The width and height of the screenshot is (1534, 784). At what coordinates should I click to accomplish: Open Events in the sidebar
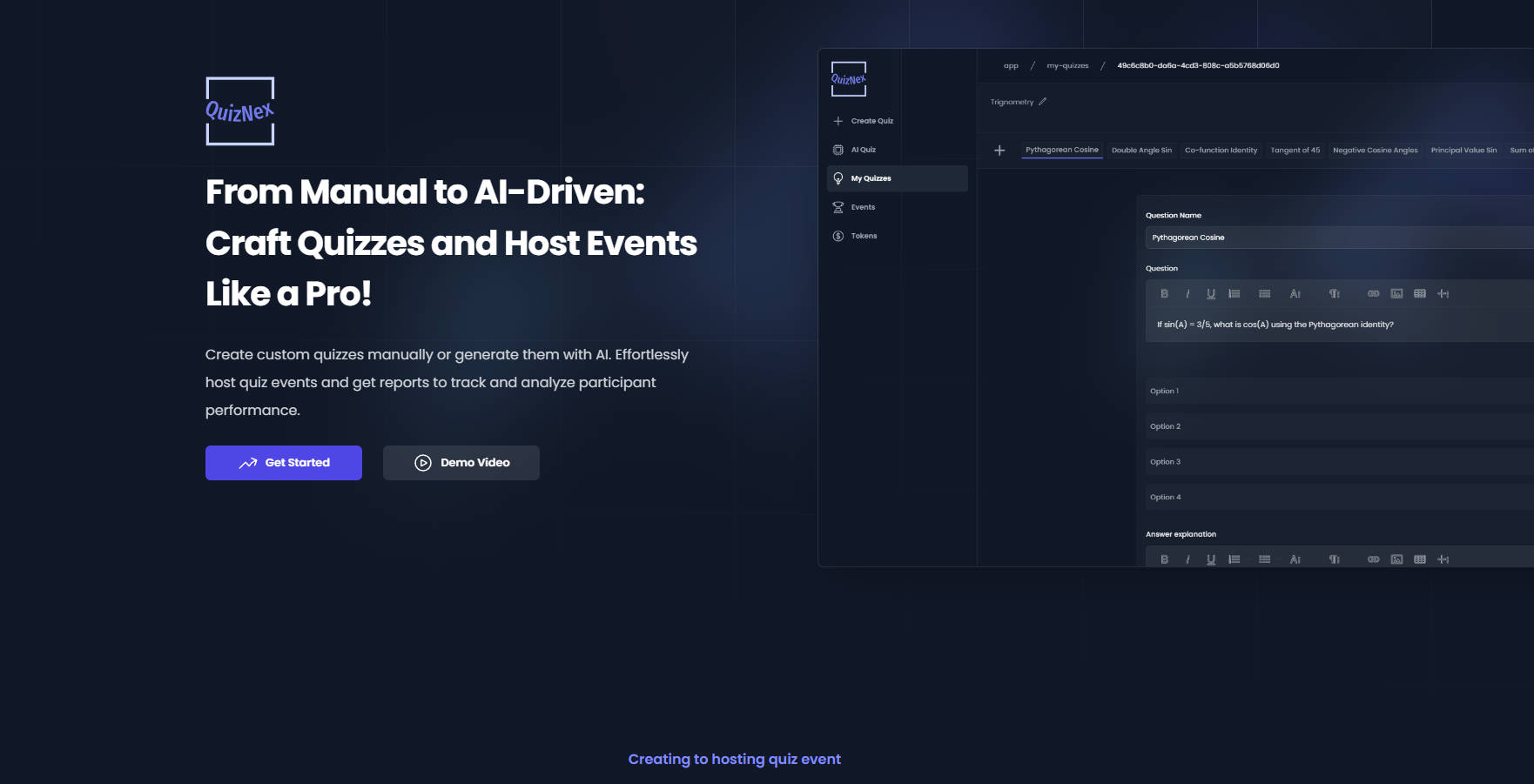click(863, 207)
